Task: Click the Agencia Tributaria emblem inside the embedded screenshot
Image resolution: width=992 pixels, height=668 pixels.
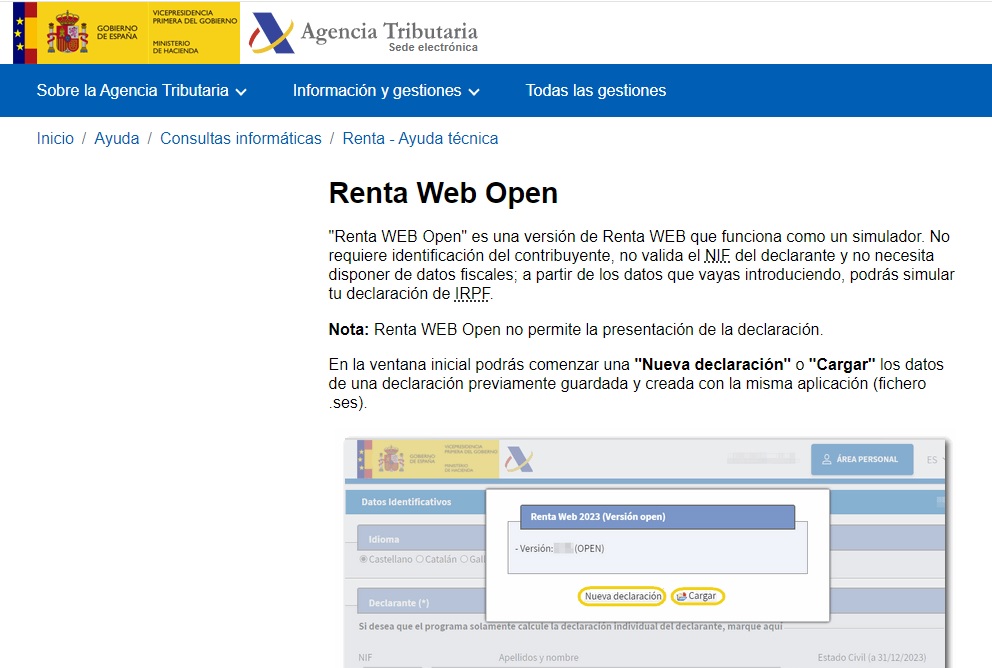Action: tap(520, 459)
